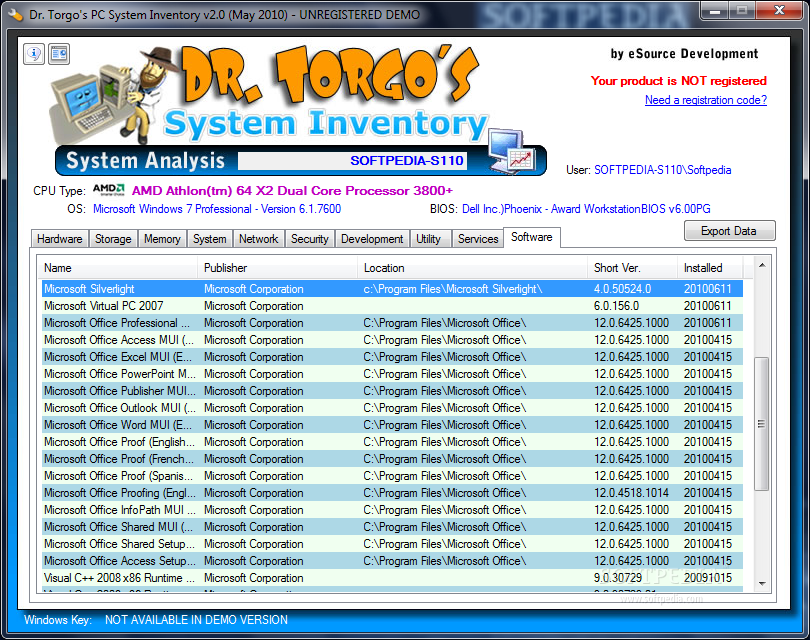Click the system card icon beside info
Screen dimensions: 810x640
59,54
